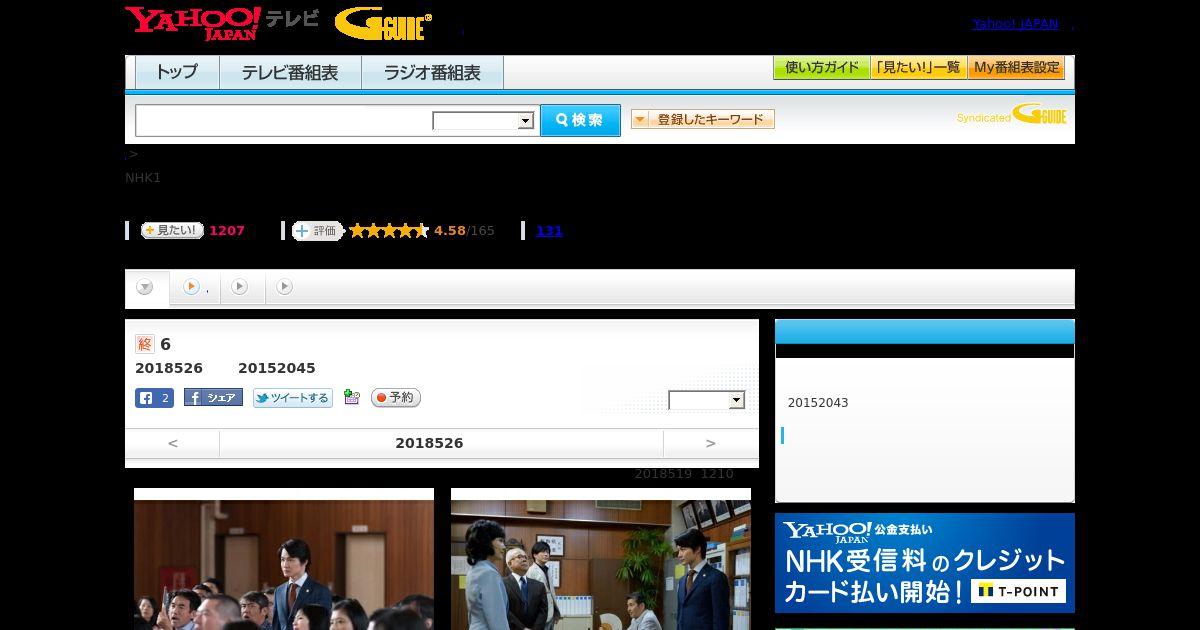1200x630 pixels.
Task: Click the 見たい! plus button
Action: pyautogui.click(x=172, y=230)
